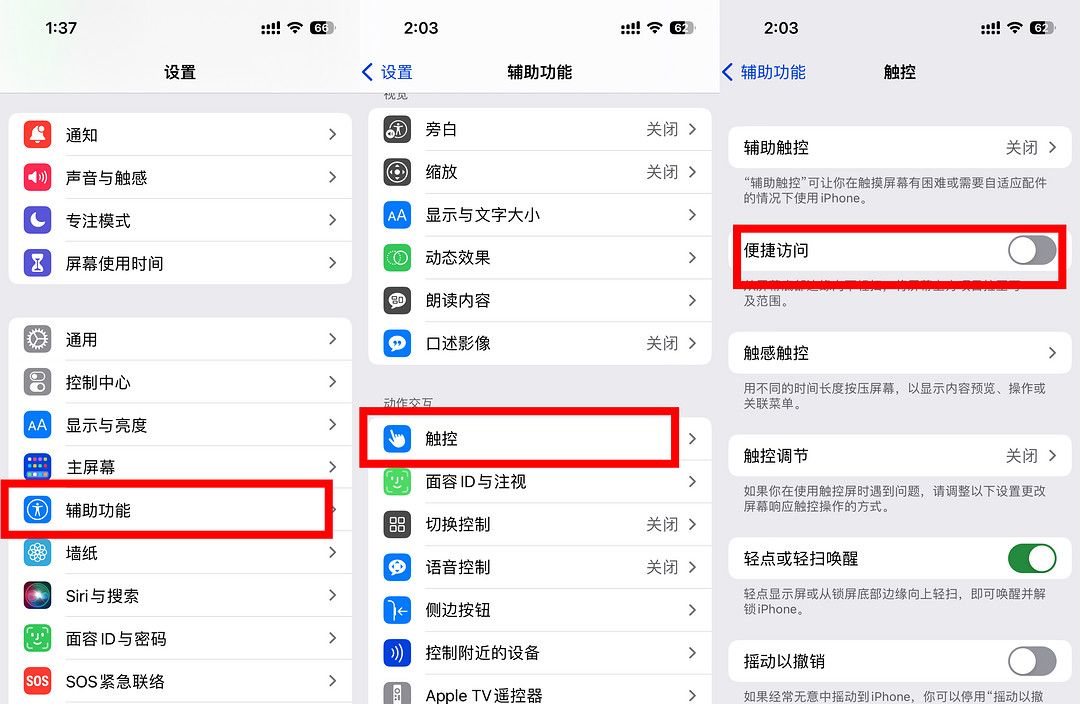This screenshot has width=1080, height=704.
Task: Open chevron on the 声音与触感 row
Action: point(333,177)
